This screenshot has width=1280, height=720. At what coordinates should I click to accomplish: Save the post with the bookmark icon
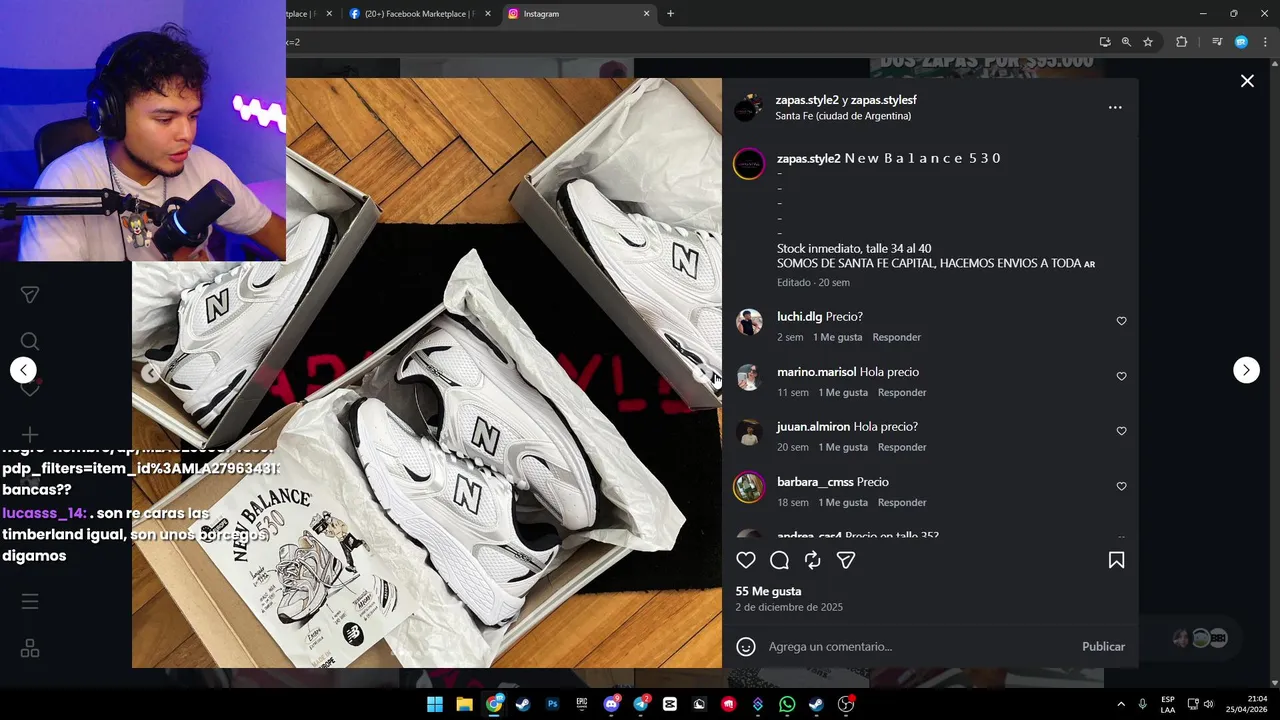tap(1116, 560)
